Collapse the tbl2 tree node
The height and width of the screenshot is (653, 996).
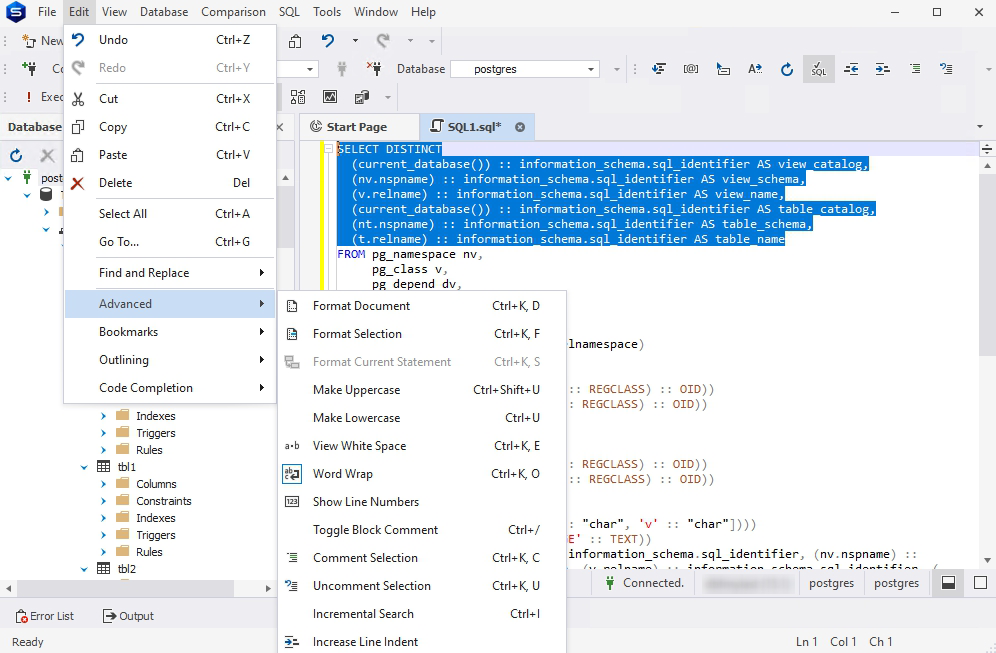(x=84, y=569)
